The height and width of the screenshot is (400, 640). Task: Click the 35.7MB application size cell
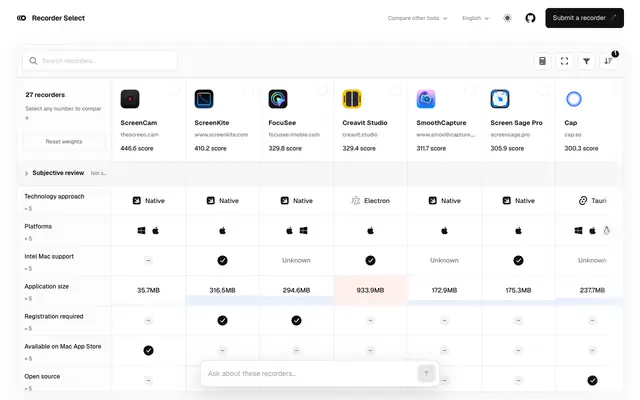pyautogui.click(x=149, y=290)
